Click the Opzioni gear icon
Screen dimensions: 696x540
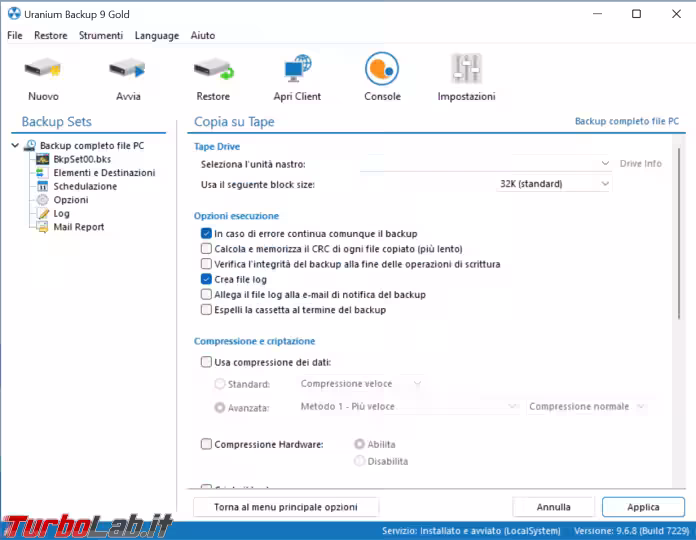pyautogui.click(x=42, y=200)
